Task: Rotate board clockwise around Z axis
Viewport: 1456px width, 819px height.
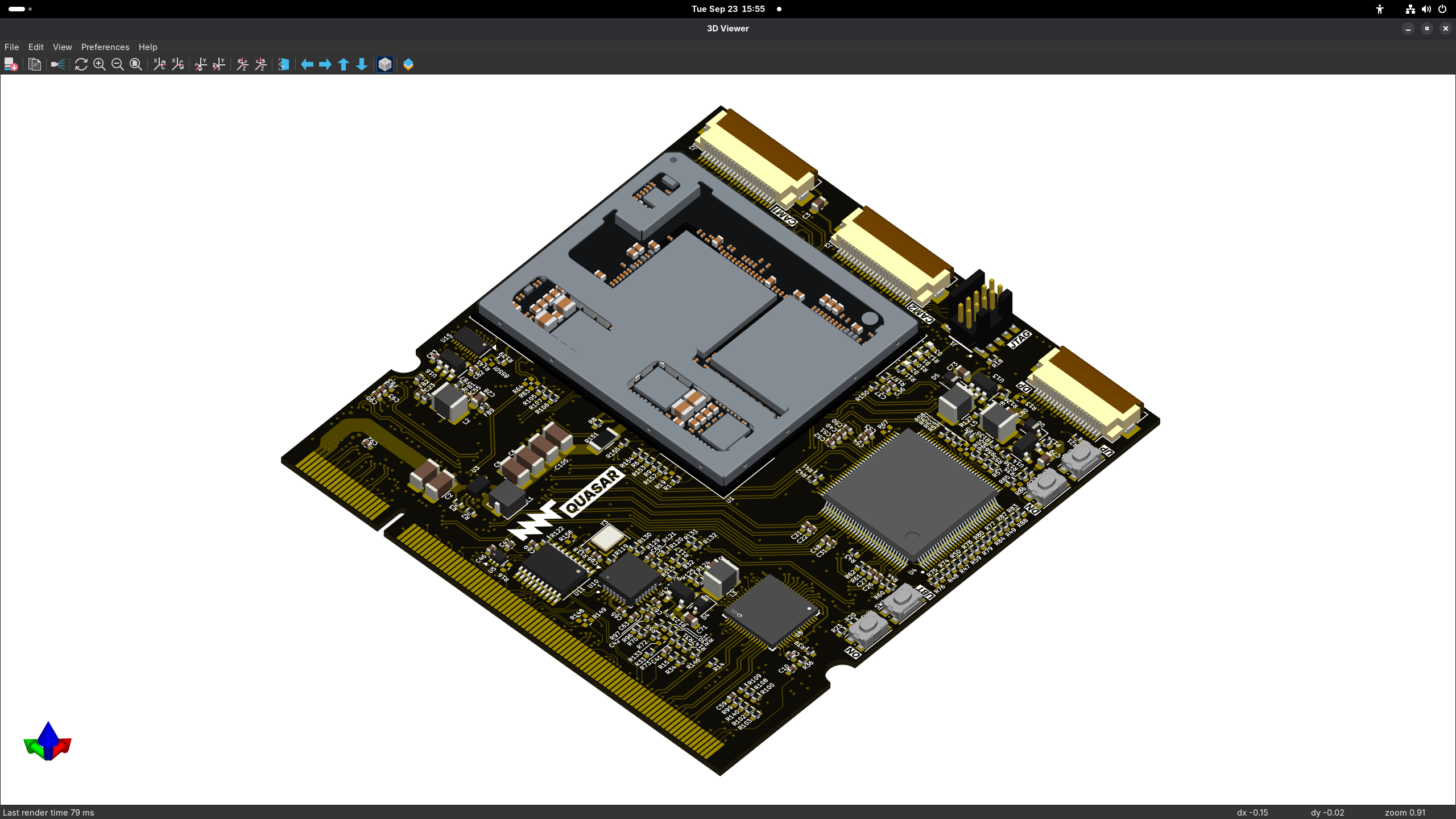Action: coord(242,64)
